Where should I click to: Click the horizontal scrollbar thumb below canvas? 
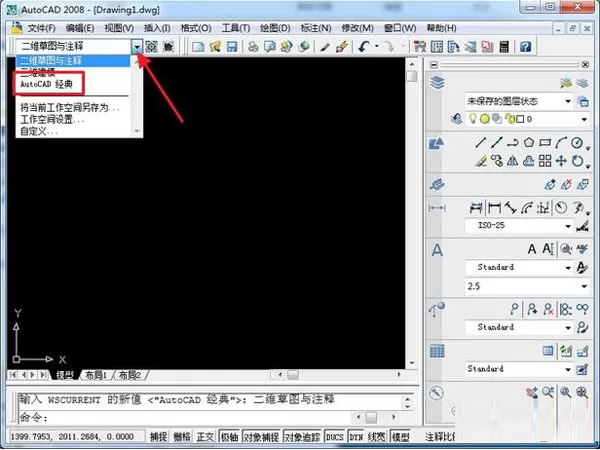pos(293,375)
